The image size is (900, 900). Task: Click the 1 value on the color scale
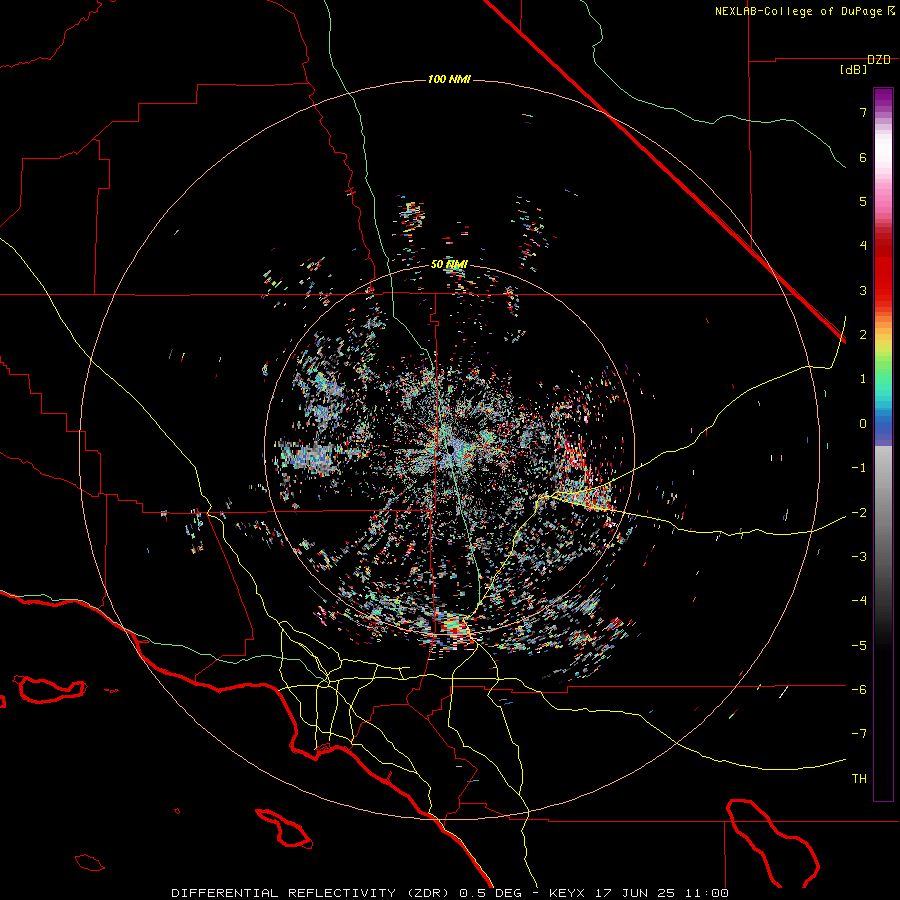[x=863, y=379]
